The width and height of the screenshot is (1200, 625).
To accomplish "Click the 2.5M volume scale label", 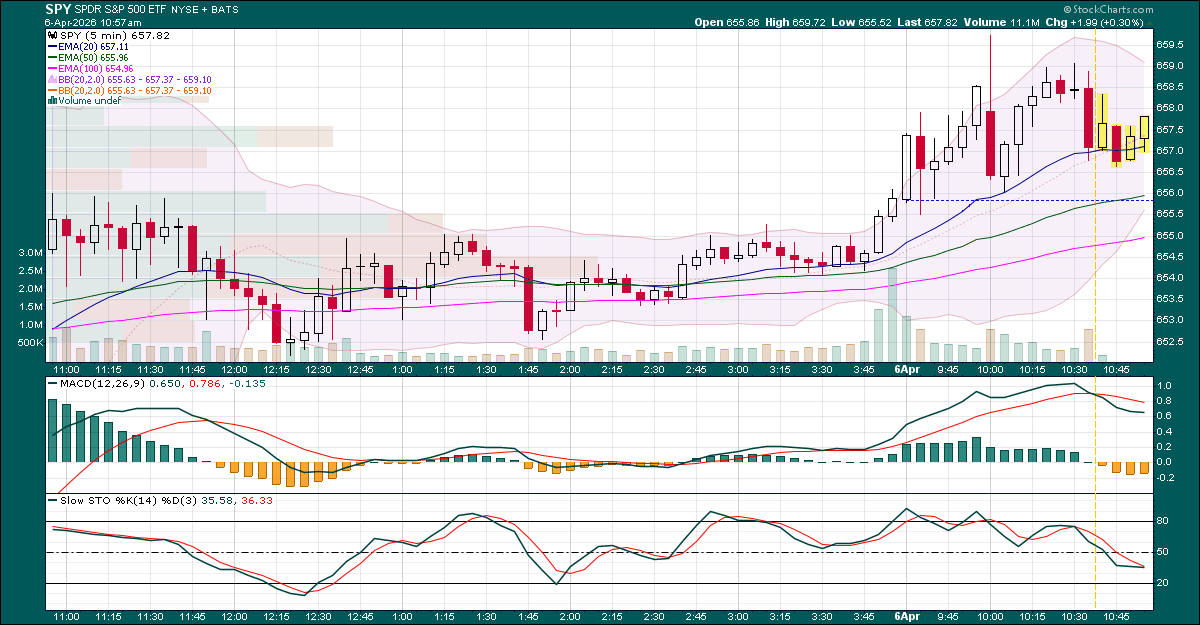I will pos(30,270).
